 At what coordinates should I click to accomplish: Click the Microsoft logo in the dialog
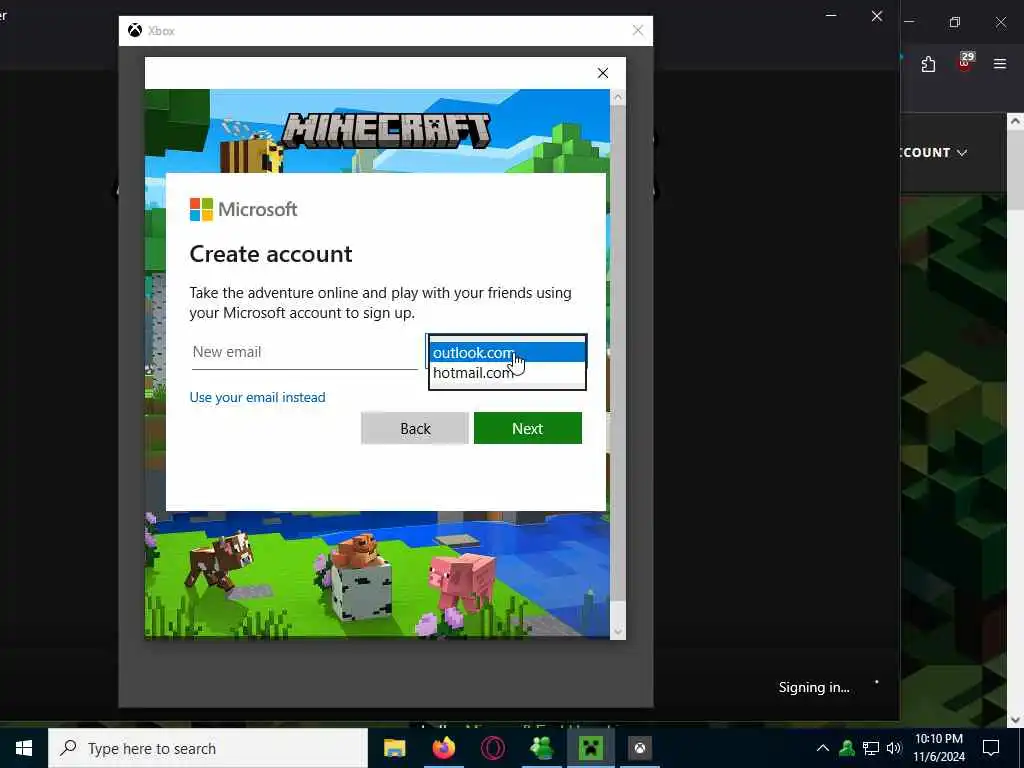[244, 210]
